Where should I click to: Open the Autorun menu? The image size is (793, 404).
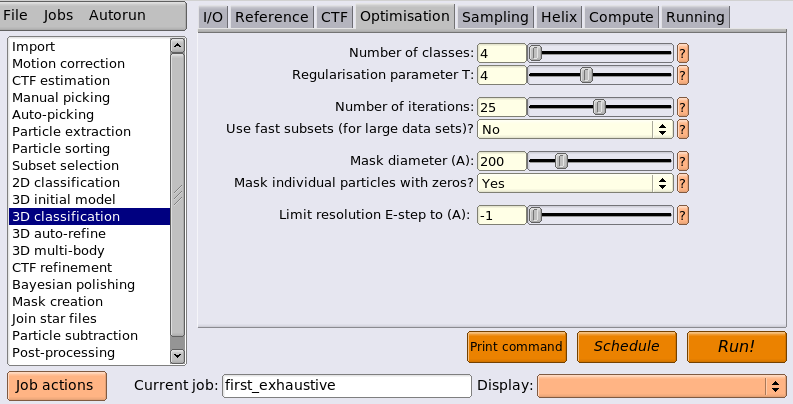click(x=117, y=15)
